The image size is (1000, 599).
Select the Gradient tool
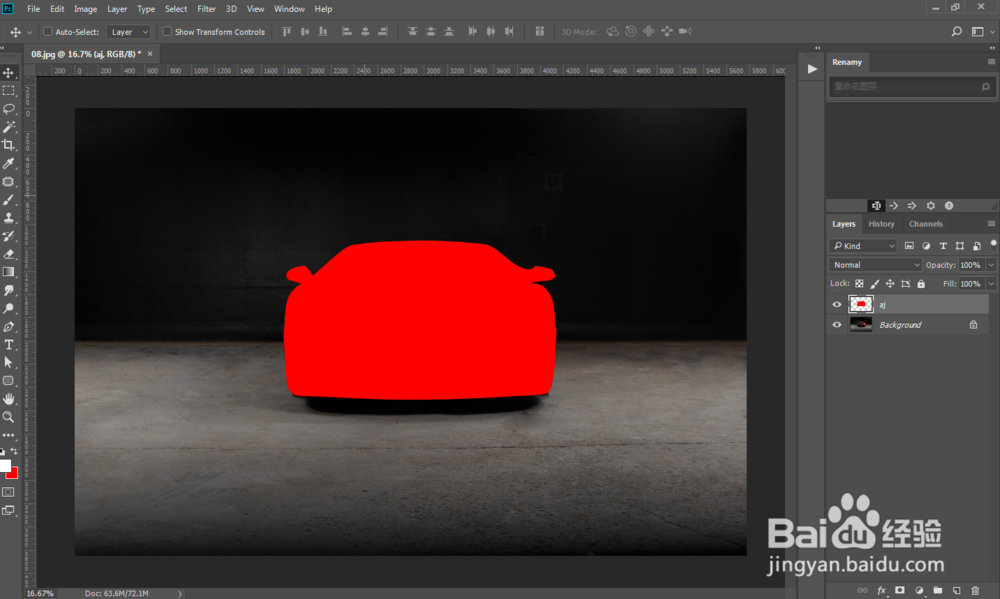click(x=8, y=272)
